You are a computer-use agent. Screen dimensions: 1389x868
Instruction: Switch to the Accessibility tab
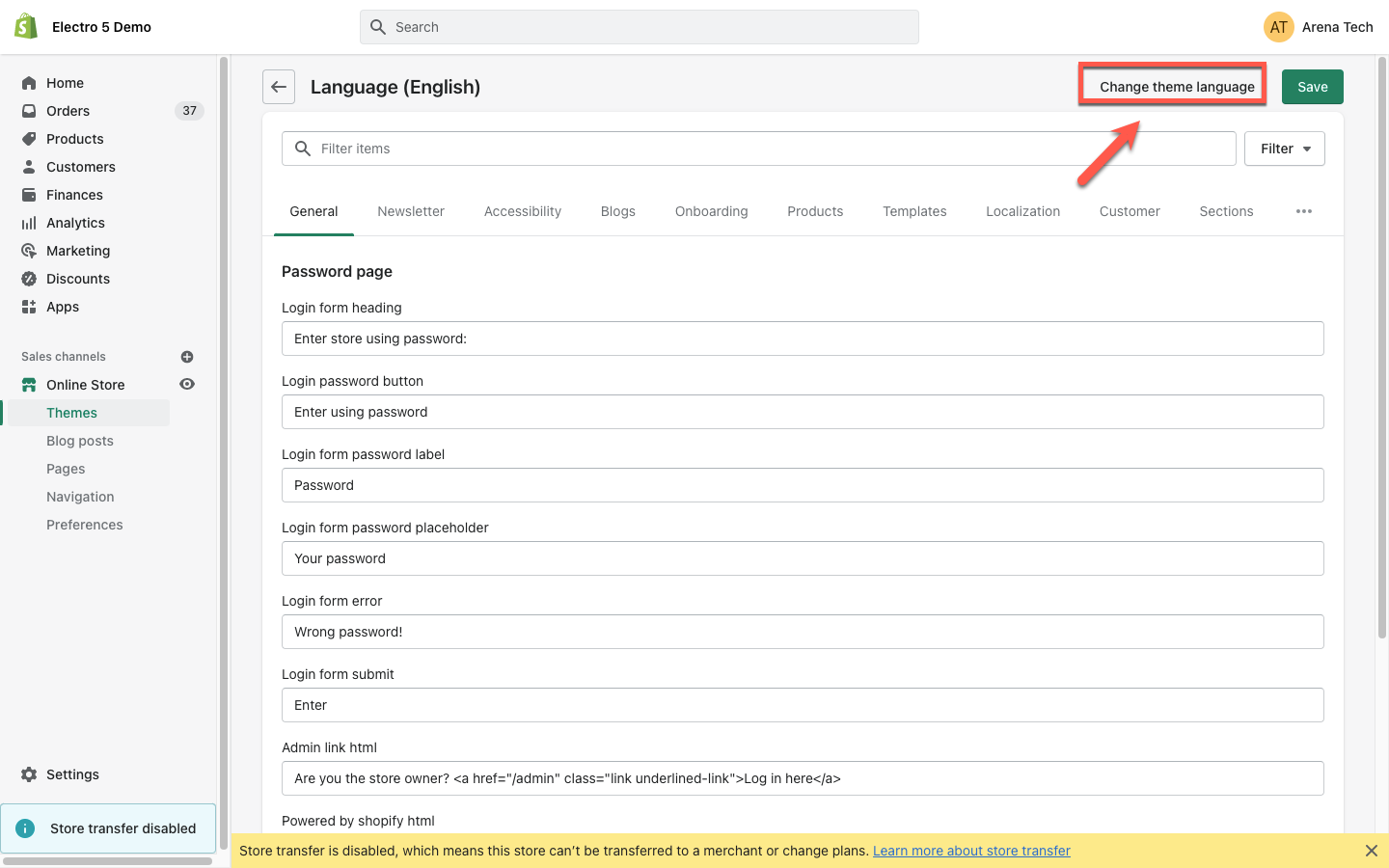pyautogui.click(x=523, y=211)
